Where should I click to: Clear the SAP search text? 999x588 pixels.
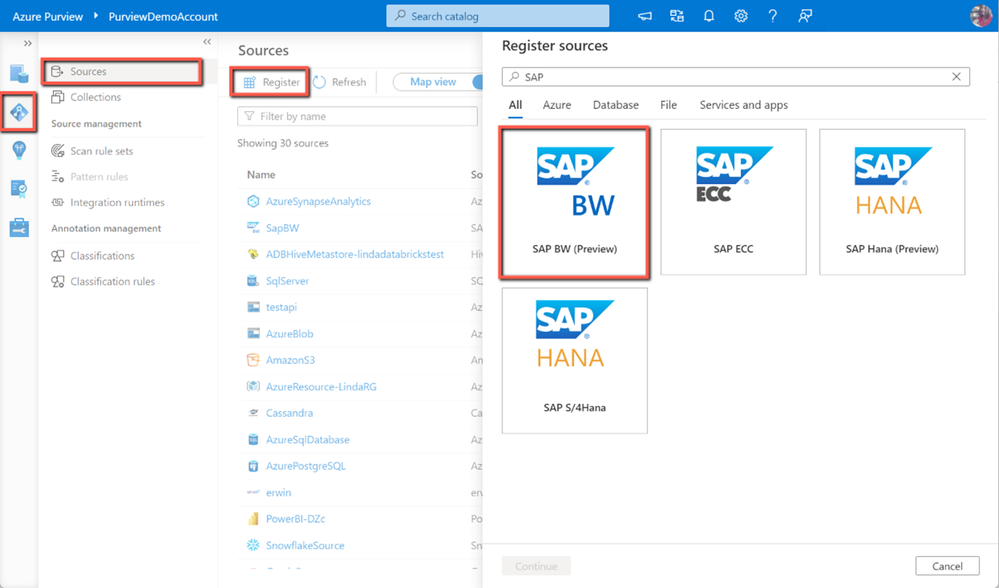956,76
